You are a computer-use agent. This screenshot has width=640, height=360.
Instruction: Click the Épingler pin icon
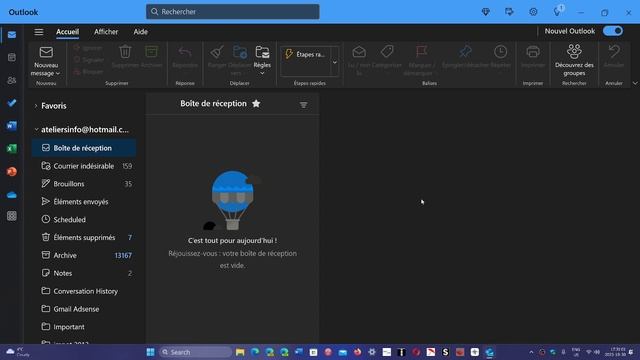(465, 52)
